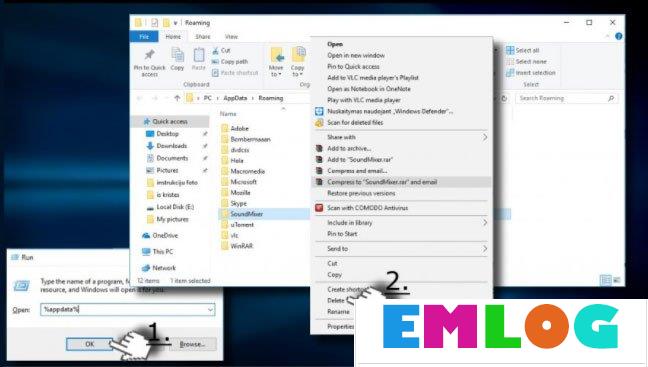Choose Delete in context menu
Viewport: 648px width, 367px height.
tap(336, 300)
